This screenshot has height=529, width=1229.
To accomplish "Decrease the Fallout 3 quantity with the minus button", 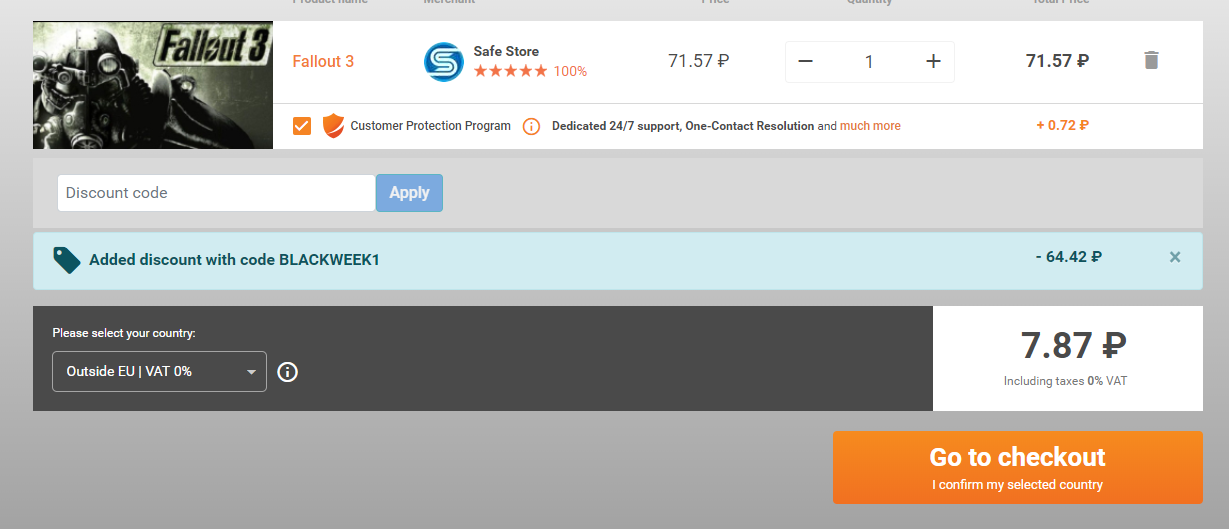I will click(x=806, y=62).
